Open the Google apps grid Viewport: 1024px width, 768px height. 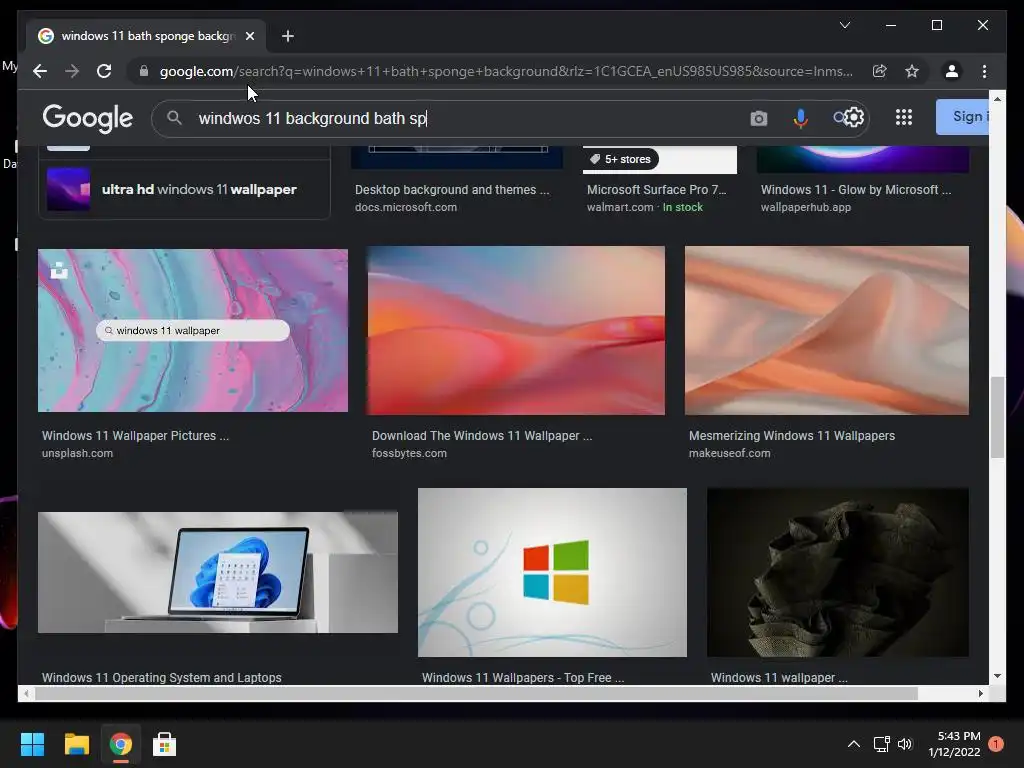[904, 118]
